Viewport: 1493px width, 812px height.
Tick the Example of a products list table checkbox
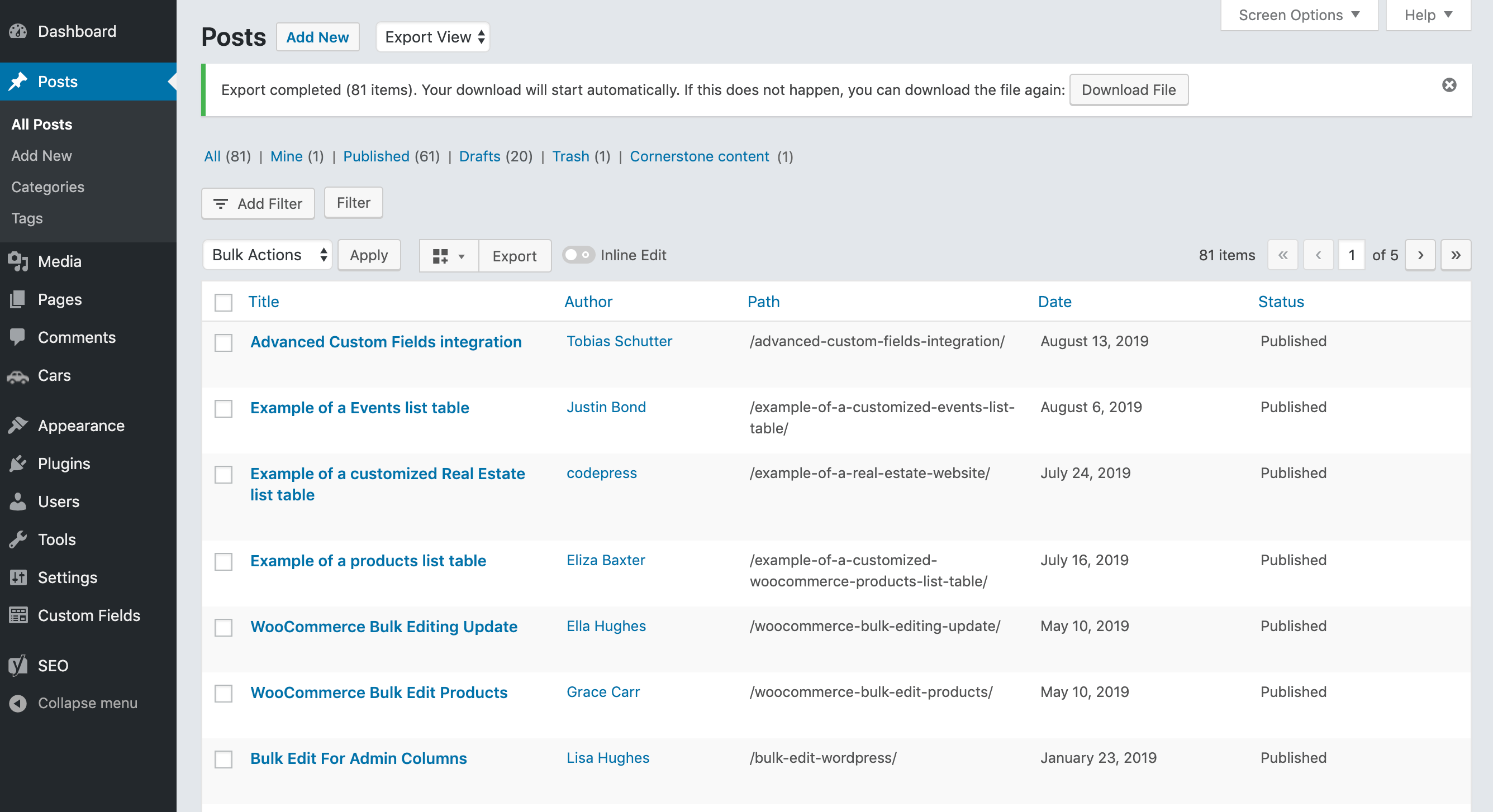click(x=223, y=561)
